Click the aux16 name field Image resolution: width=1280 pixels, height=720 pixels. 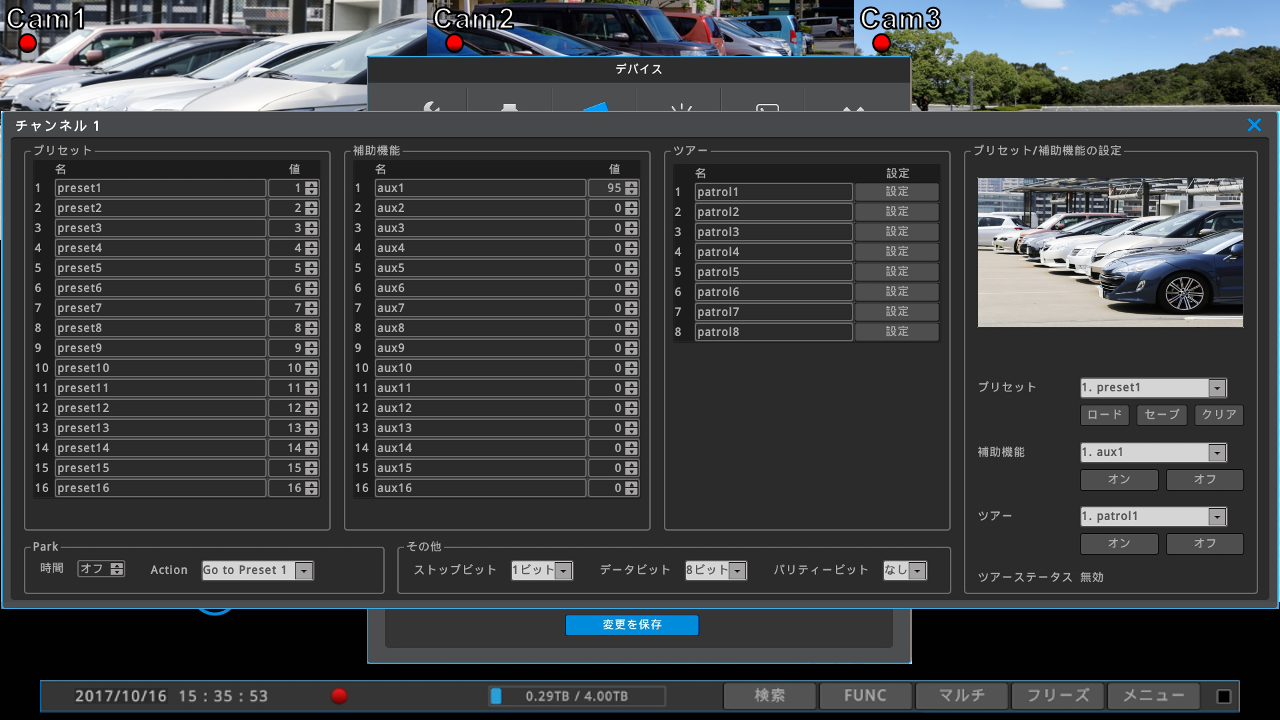480,488
